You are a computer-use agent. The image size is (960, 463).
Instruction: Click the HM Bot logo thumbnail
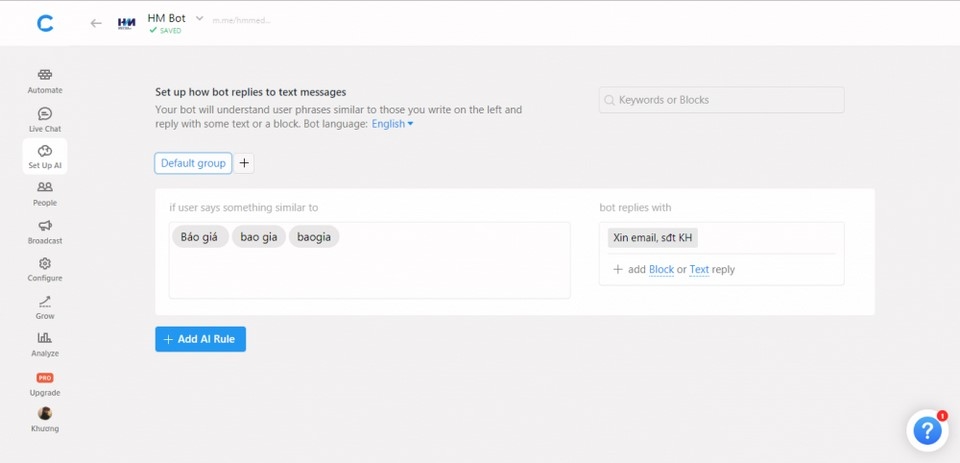pos(126,23)
